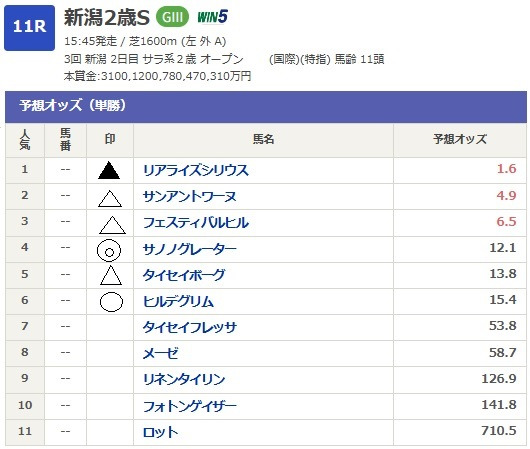Open the メーゼ horse link
Screen dimensions: 530x449
161,353
